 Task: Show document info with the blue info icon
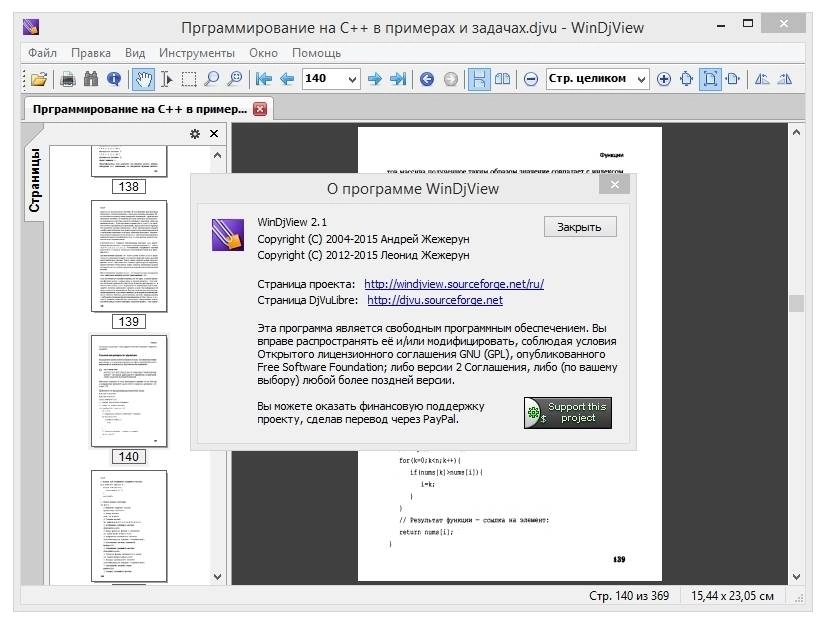(x=114, y=79)
